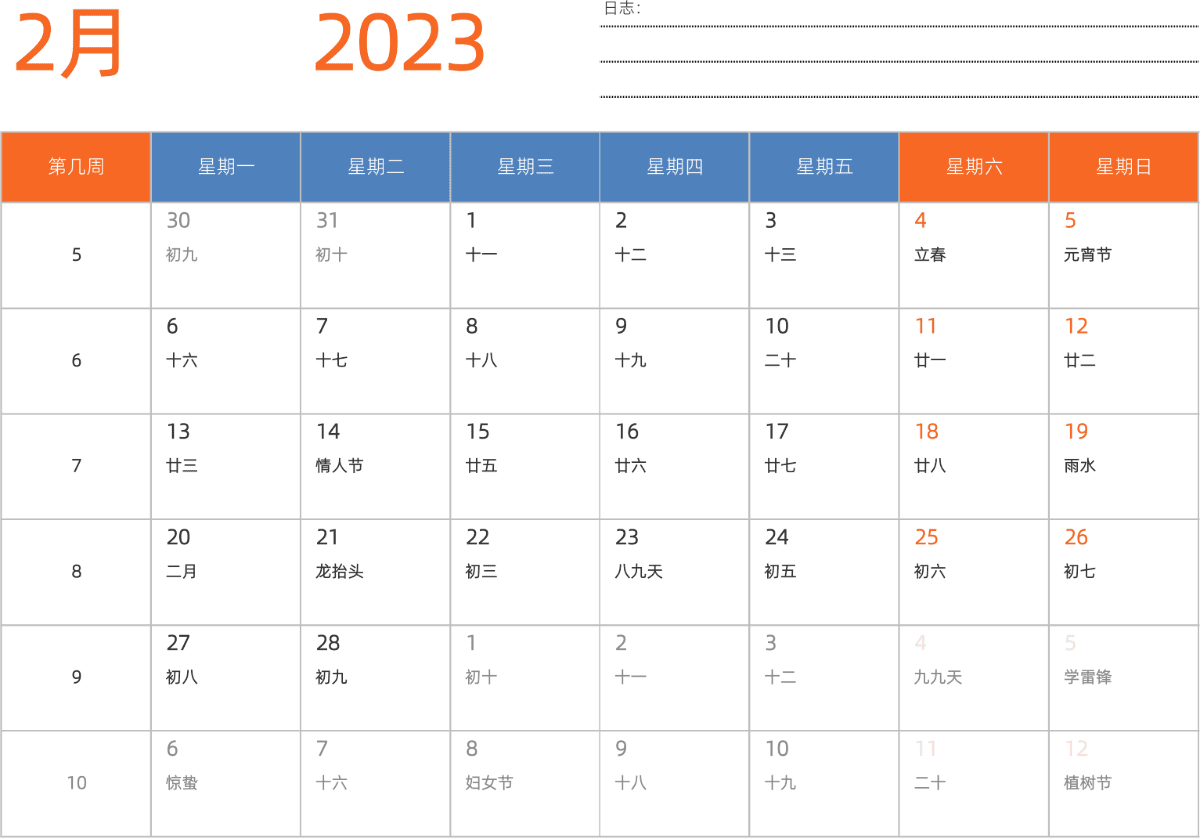
Task: Click the orange 2月 month title
Action: [68, 44]
